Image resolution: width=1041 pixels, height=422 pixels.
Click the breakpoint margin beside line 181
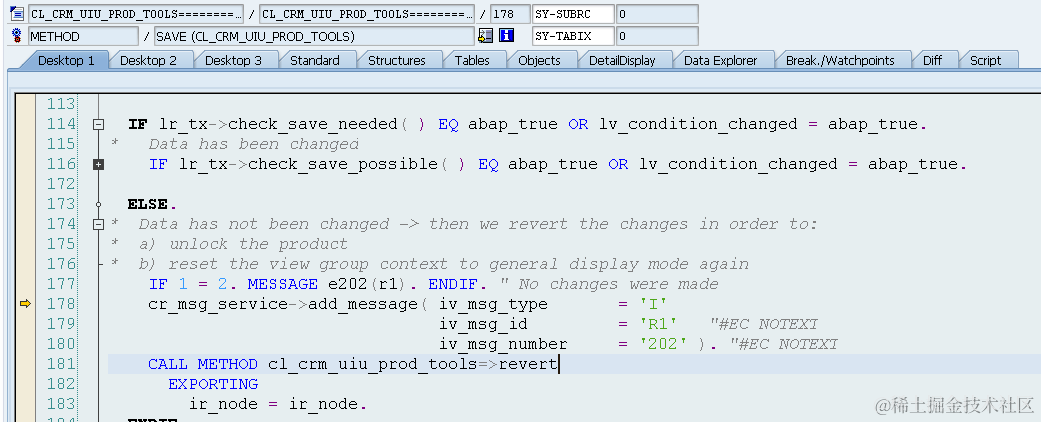(25, 364)
